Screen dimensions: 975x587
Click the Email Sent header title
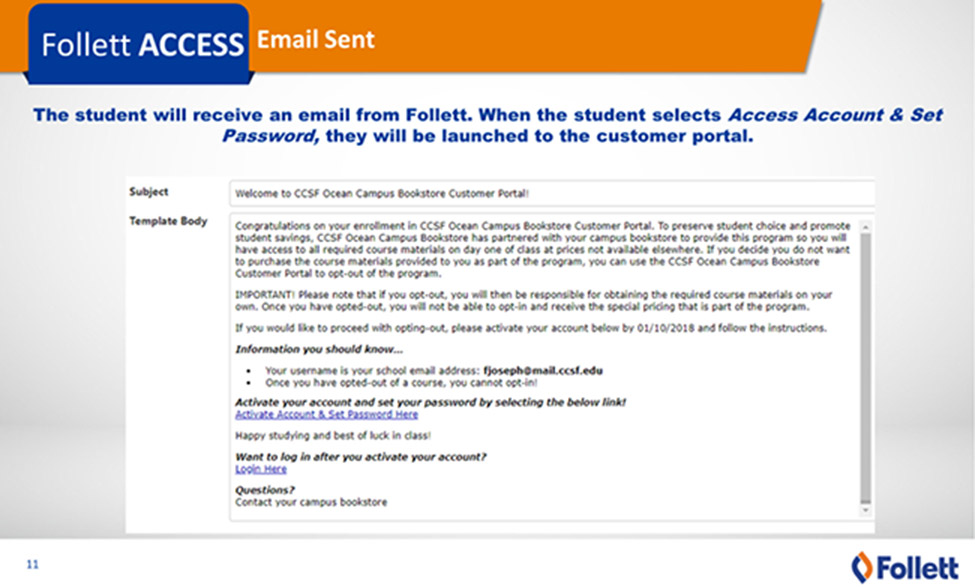tap(316, 39)
